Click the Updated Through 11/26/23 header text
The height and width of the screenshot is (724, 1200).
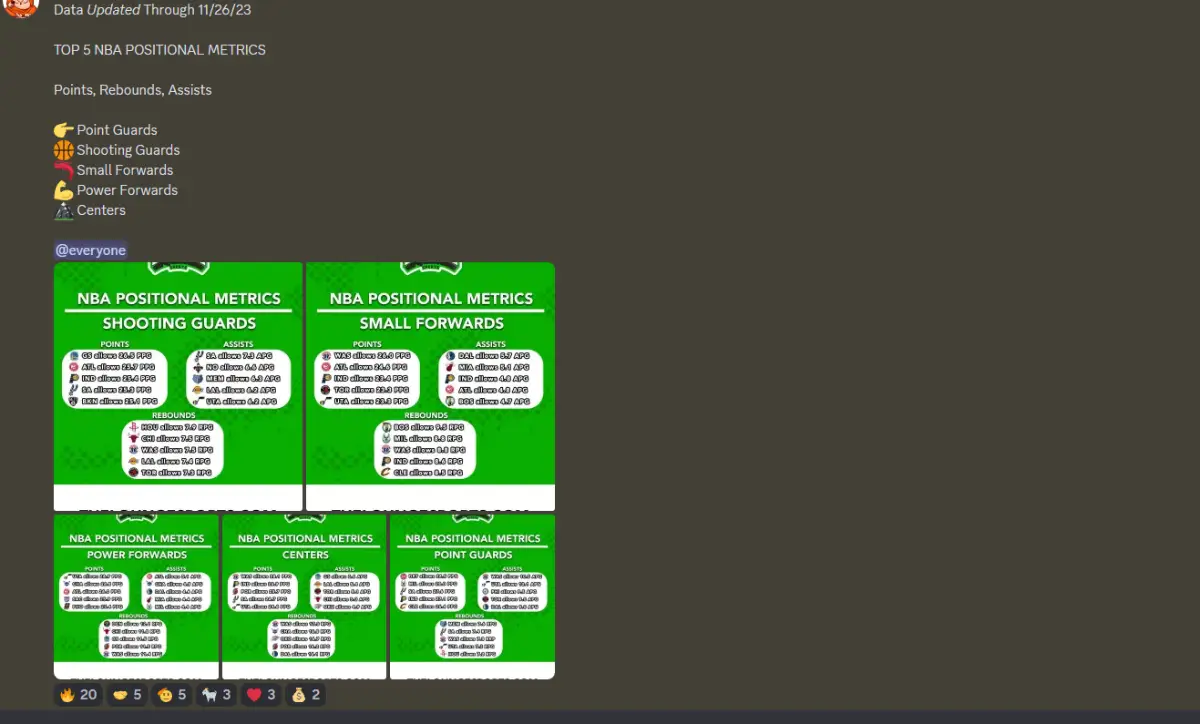pyautogui.click(x=151, y=10)
